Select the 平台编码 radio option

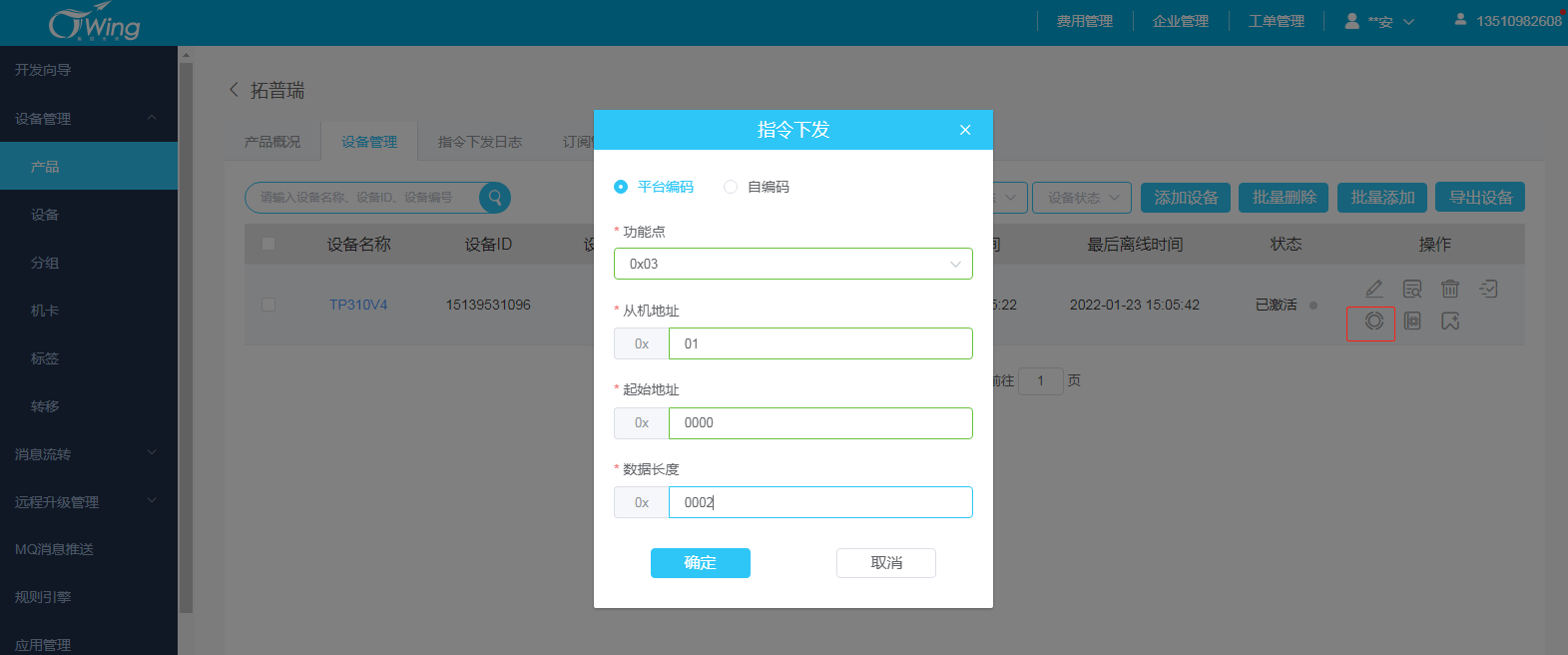(x=621, y=187)
